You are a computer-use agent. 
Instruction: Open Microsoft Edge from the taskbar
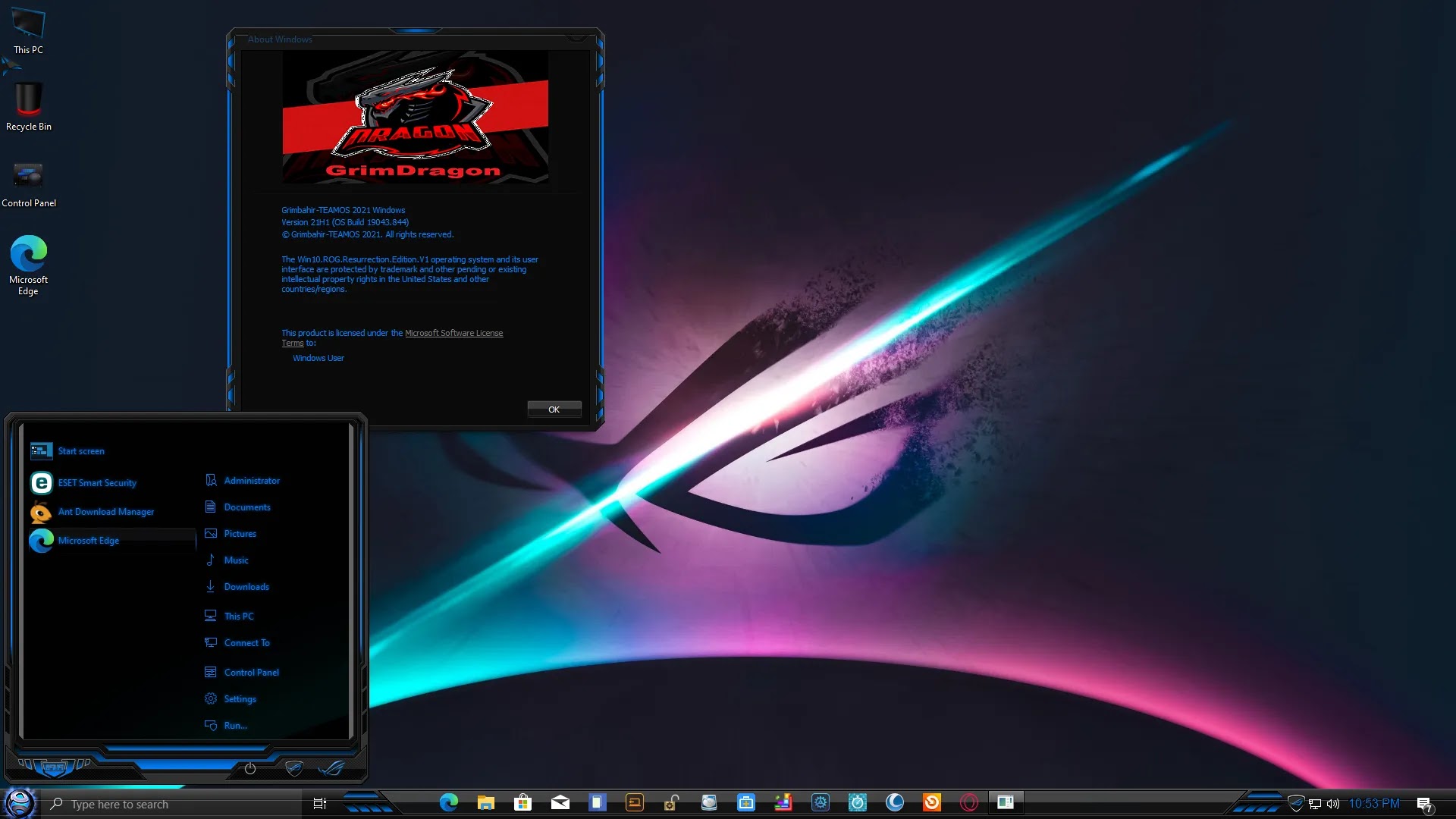[x=449, y=802]
